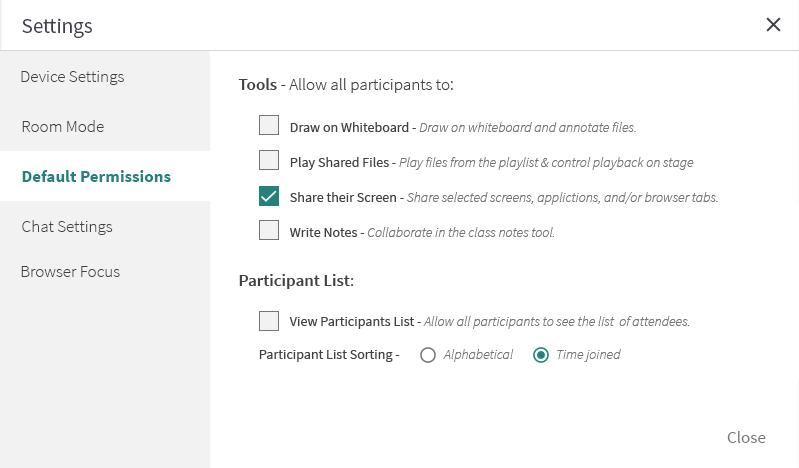Image resolution: width=799 pixels, height=468 pixels.
Task: Click the 'Participant List Sorting' label
Action: click(x=329, y=355)
